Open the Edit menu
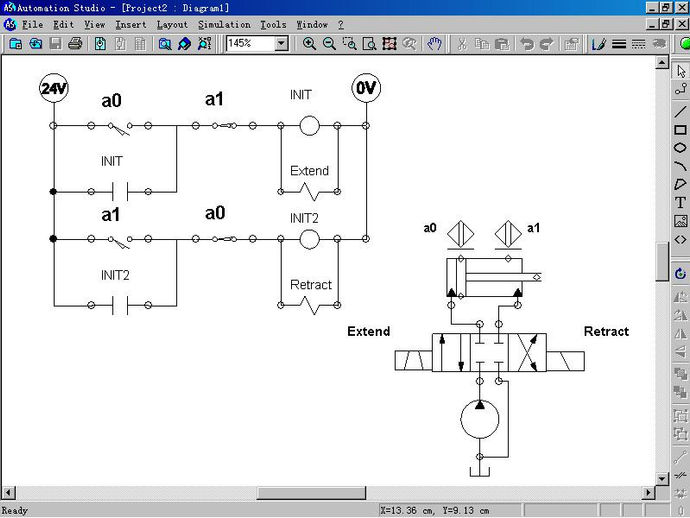This screenshot has height=518, width=690. (63, 25)
